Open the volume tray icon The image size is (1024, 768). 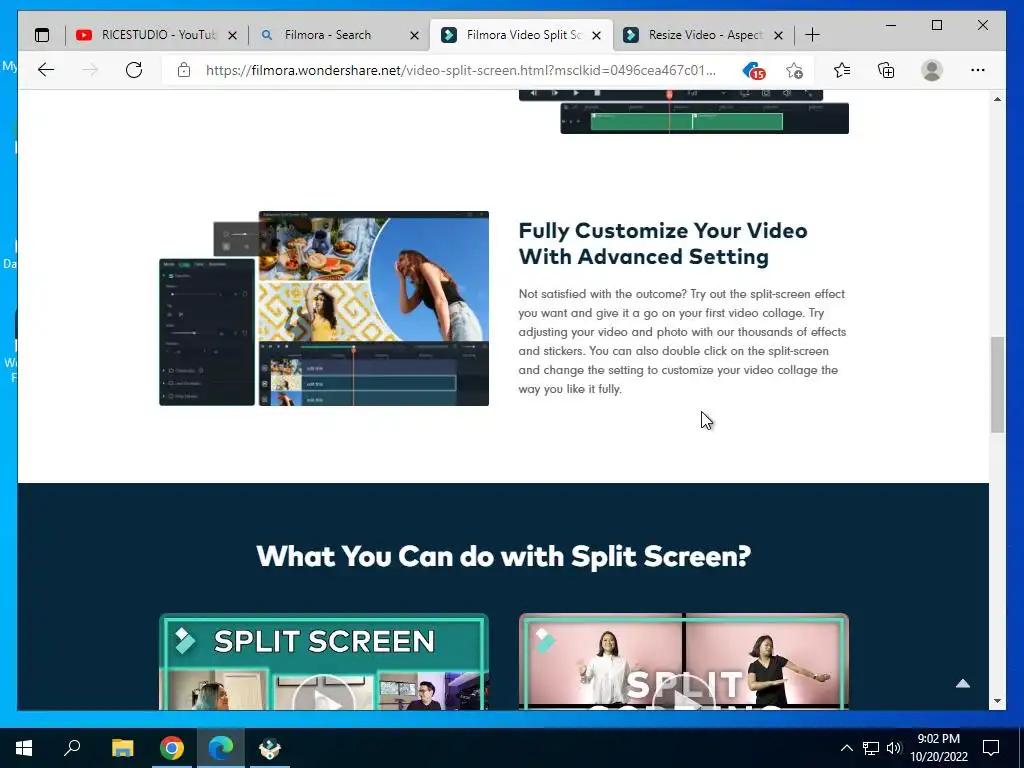894,748
